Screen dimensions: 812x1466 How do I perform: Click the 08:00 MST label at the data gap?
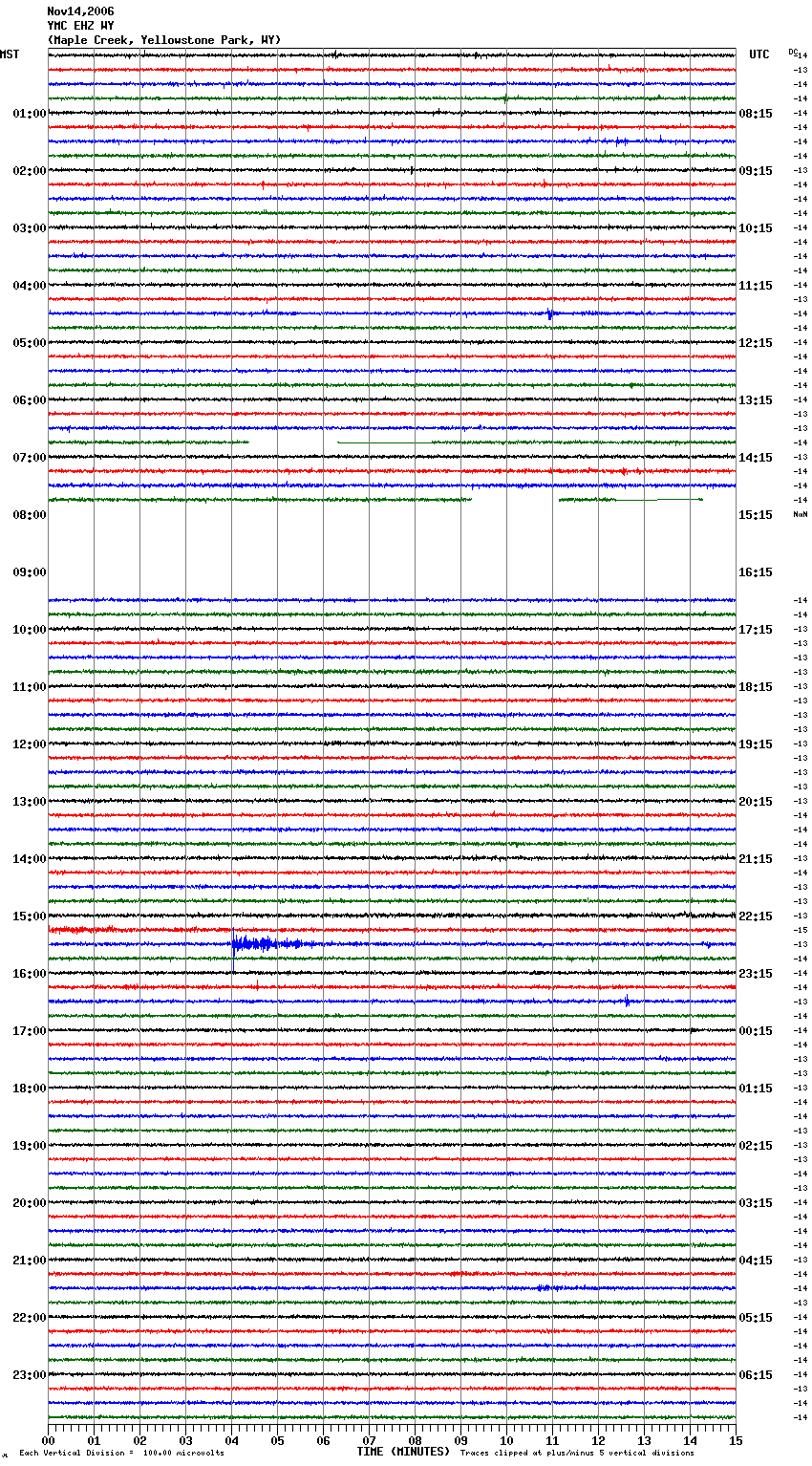click(30, 515)
